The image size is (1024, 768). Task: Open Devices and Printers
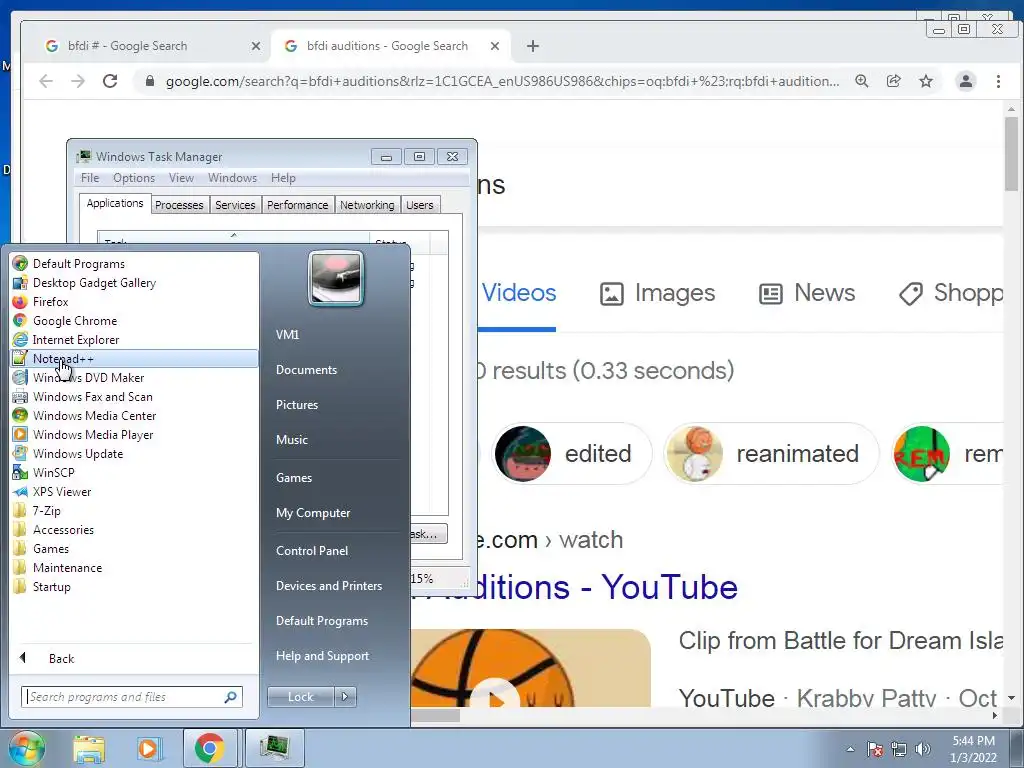pyautogui.click(x=328, y=586)
